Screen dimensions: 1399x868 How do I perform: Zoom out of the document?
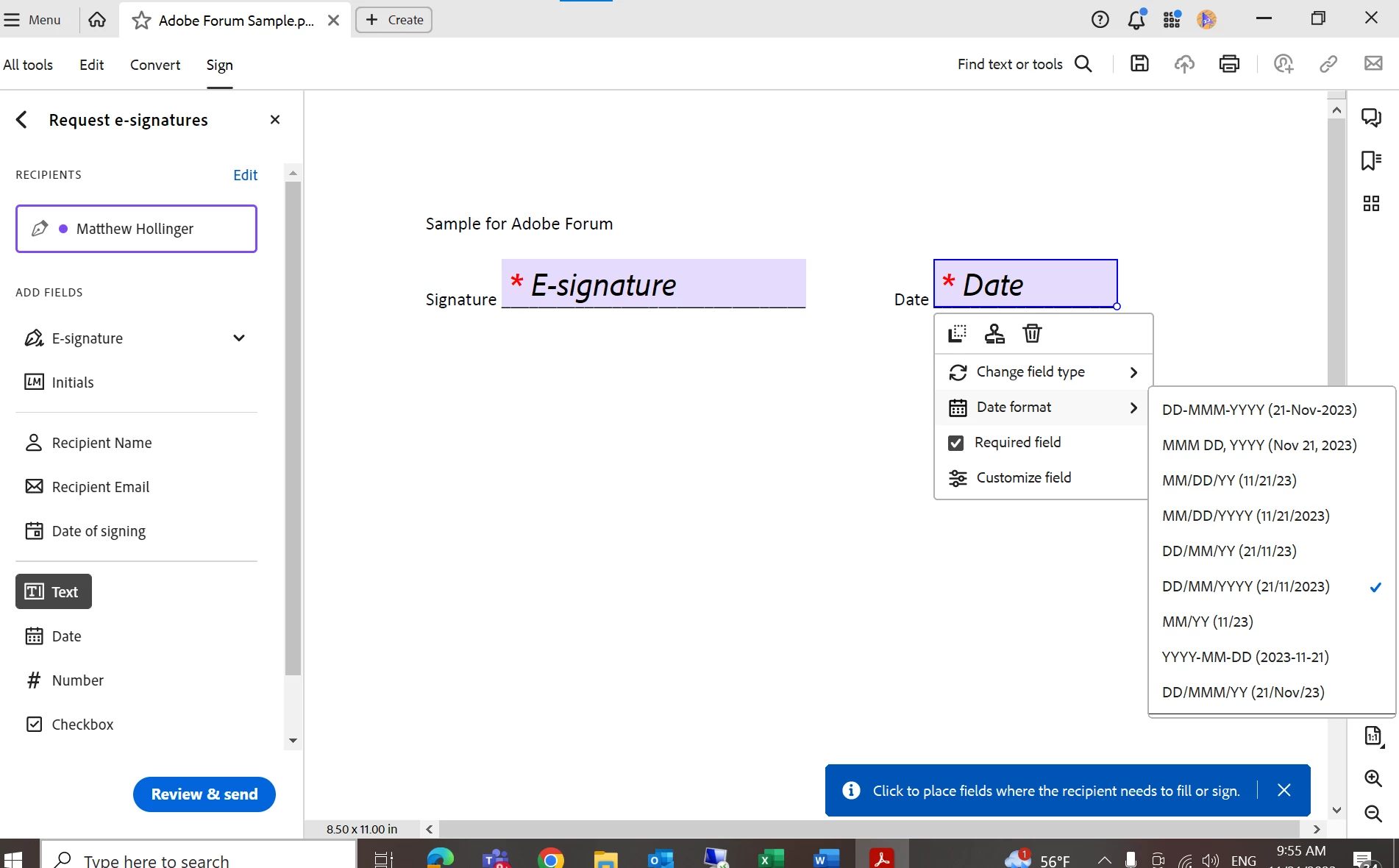point(1373,814)
